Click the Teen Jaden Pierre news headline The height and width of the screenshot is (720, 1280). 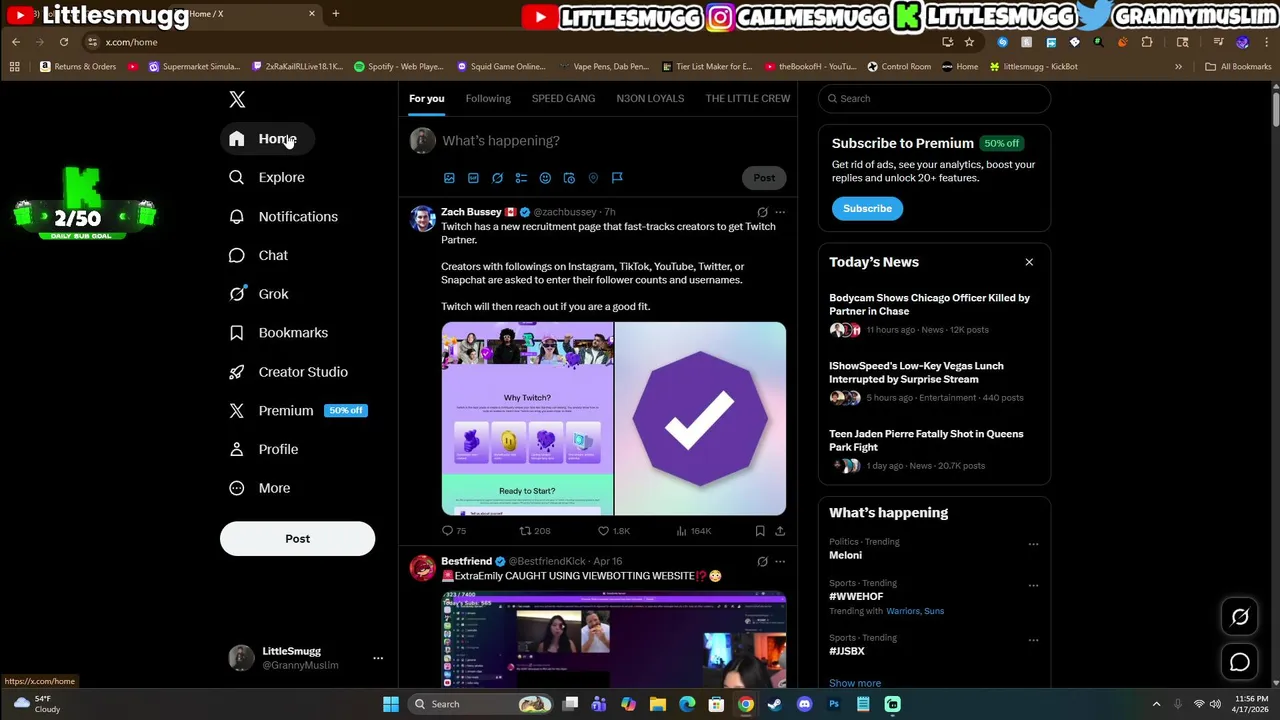tap(926, 440)
